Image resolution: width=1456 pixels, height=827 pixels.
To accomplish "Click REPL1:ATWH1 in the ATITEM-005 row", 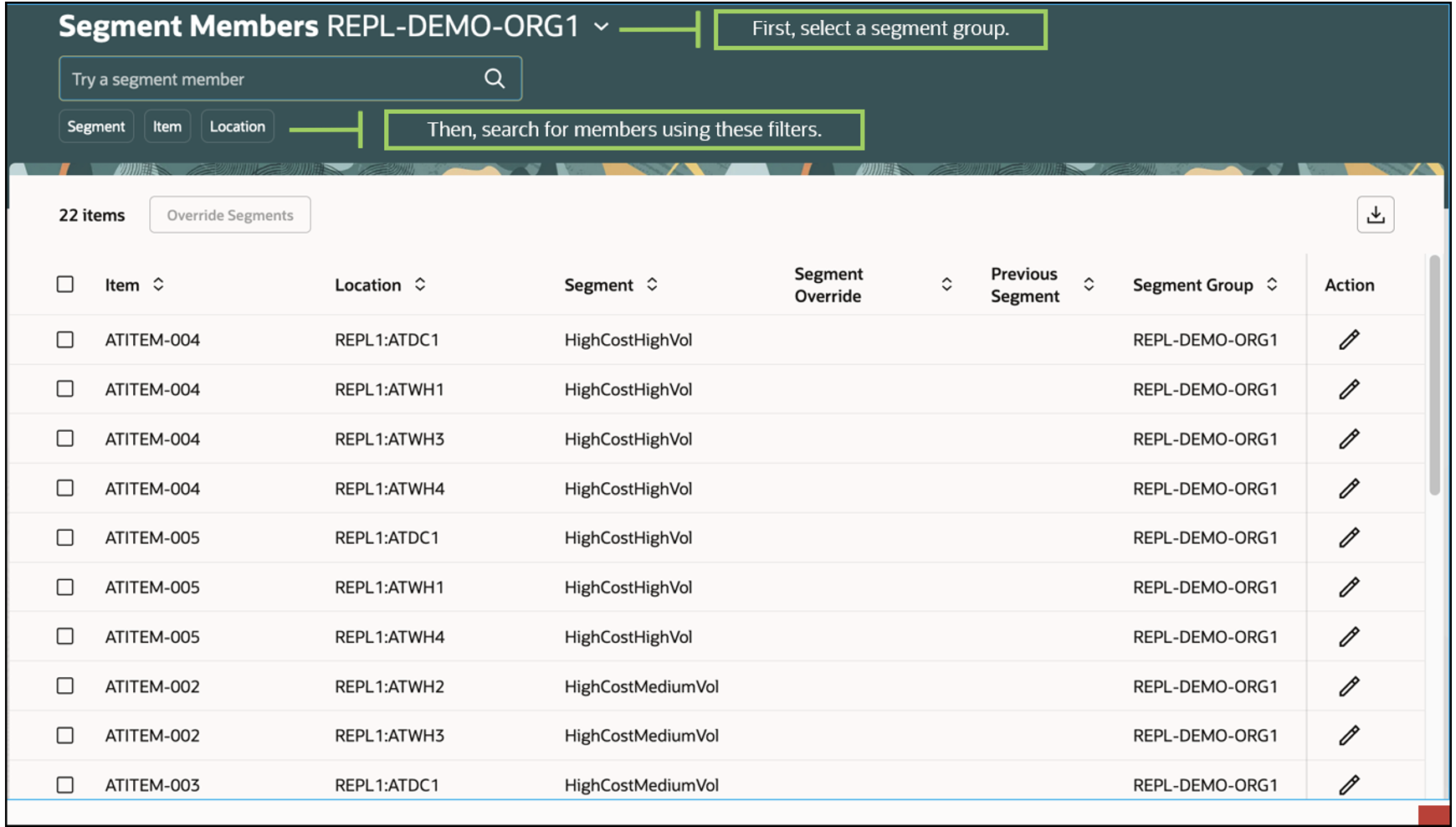I will tap(389, 587).
